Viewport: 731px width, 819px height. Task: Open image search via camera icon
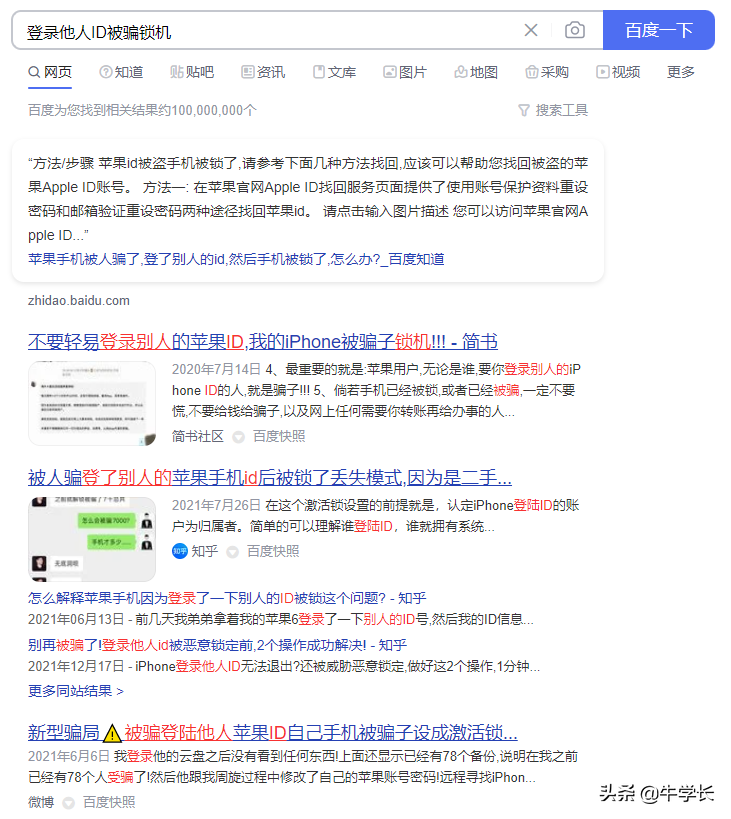pyautogui.click(x=575, y=30)
